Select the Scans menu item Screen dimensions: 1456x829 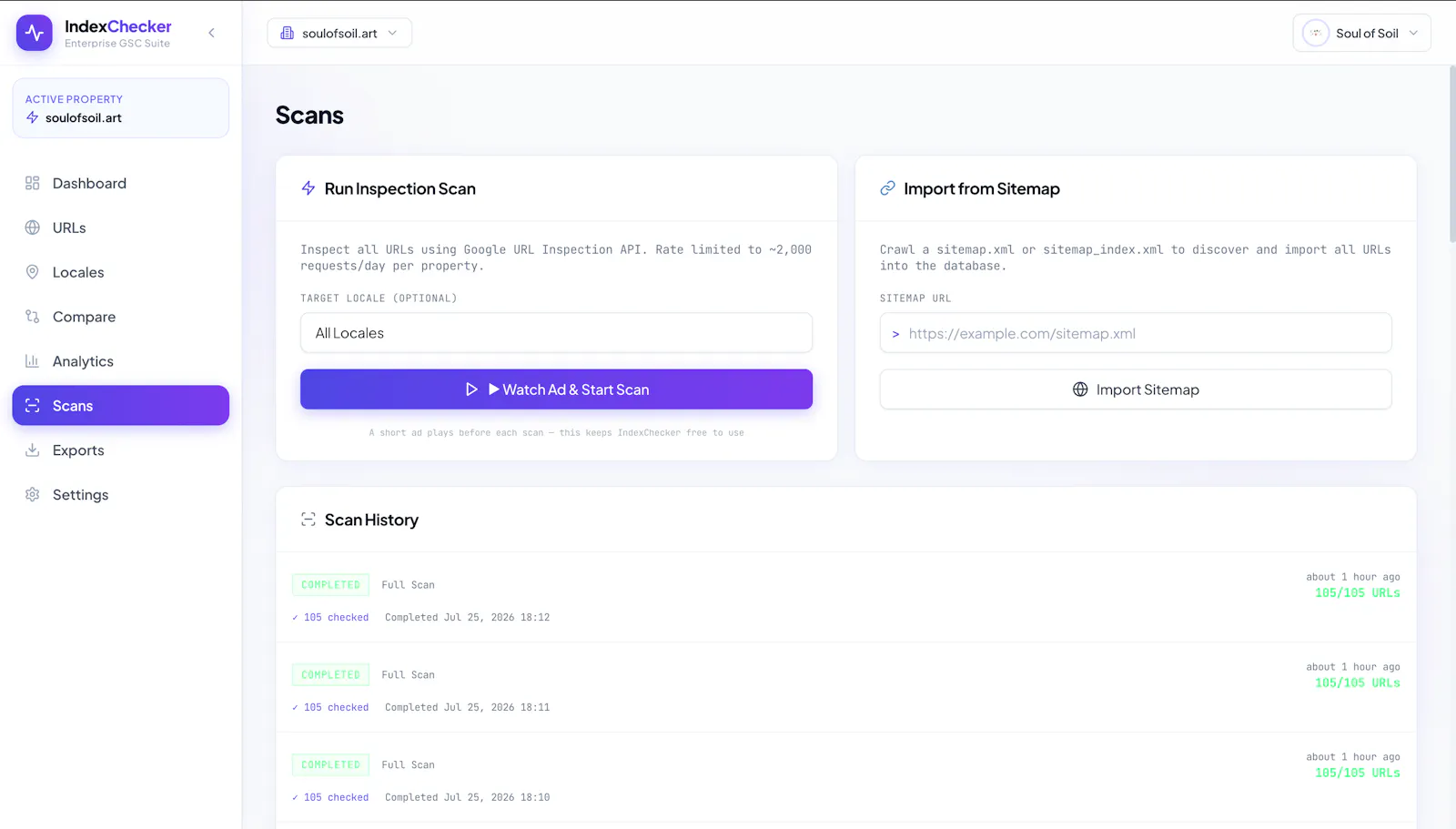tap(120, 406)
